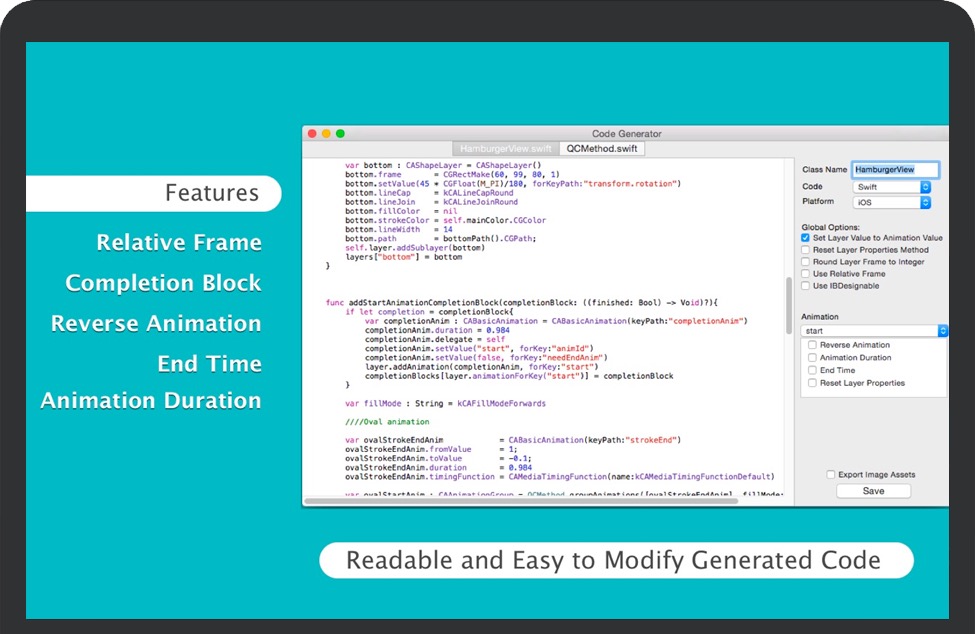Open the Code language dropdown
This screenshot has width=975, height=634.
coord(892,187)
